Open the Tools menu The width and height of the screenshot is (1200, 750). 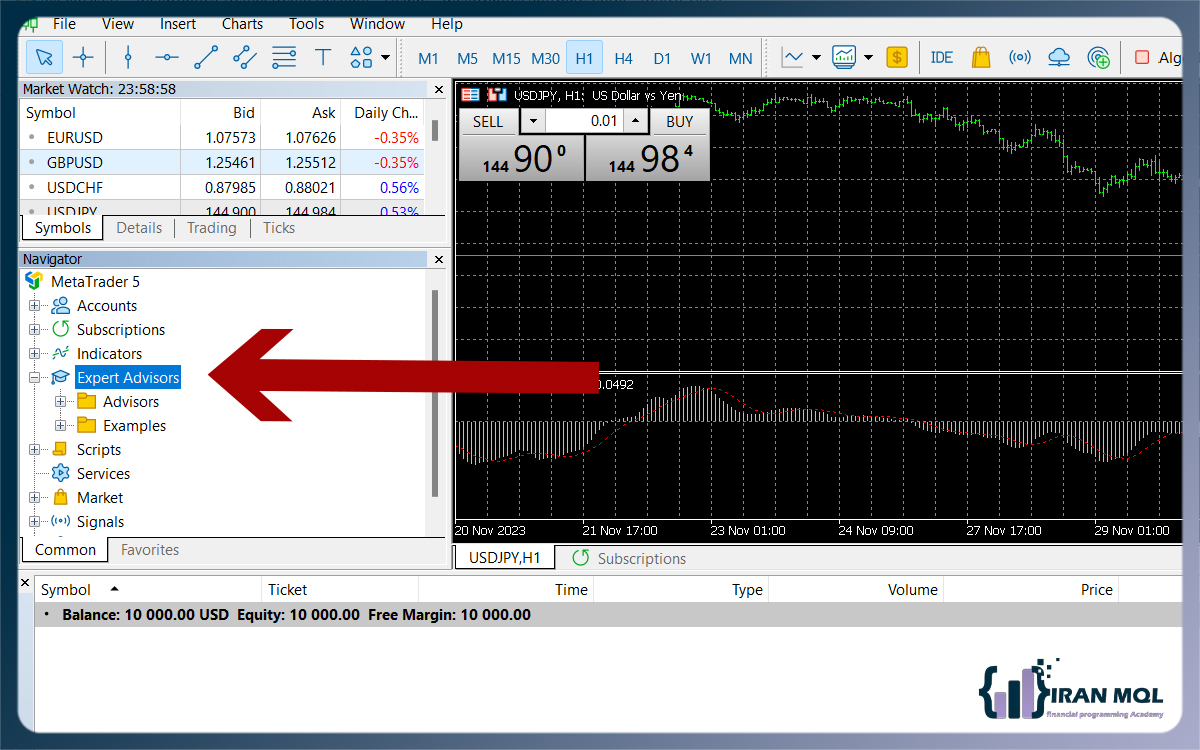[x=307, y=23]
